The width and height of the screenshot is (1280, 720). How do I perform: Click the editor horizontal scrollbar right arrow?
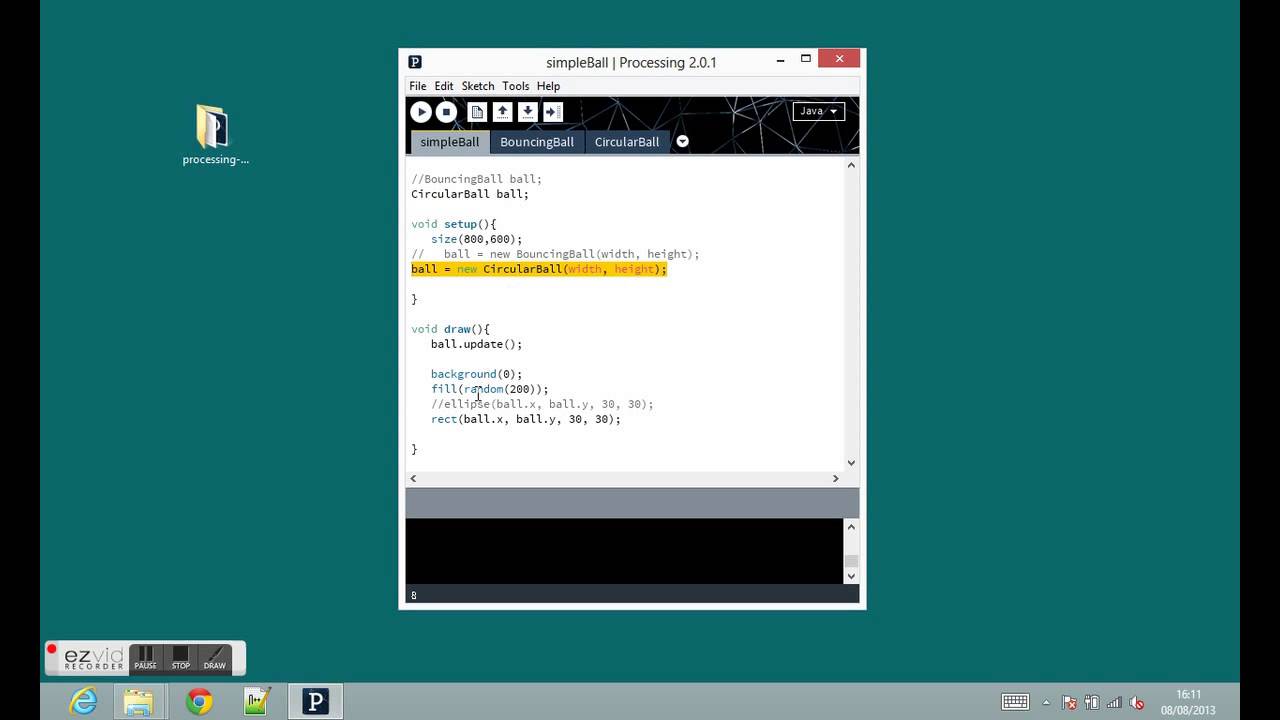836,478
